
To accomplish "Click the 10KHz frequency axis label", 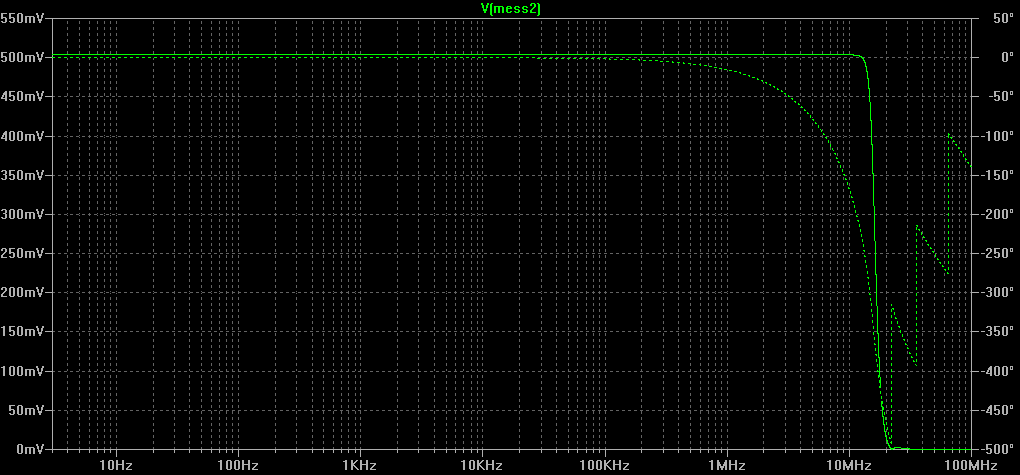I will [482, 465].
